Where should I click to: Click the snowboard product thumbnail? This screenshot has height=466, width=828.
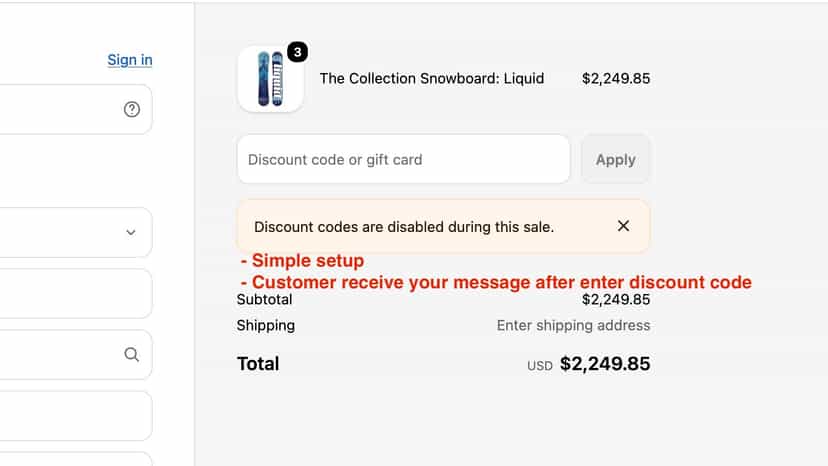(270, 79)
